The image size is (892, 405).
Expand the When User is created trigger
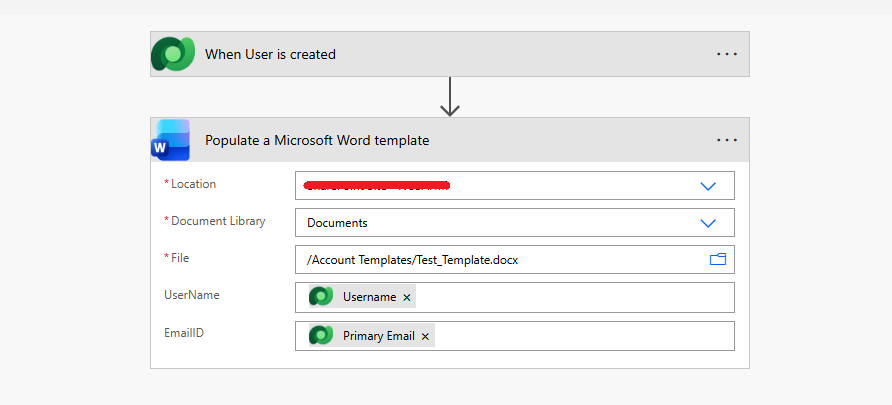449,54
